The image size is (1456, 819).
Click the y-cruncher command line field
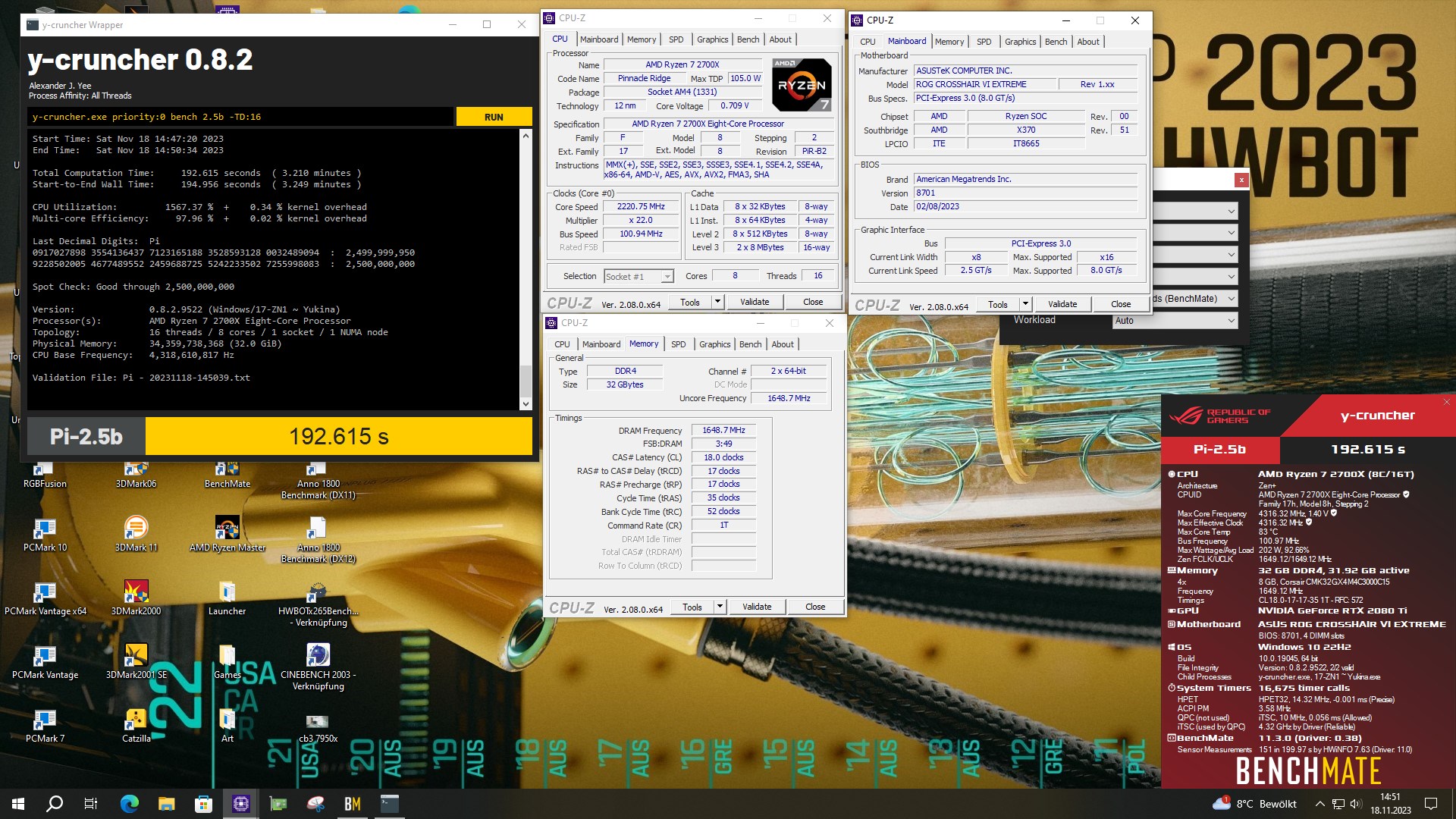pos(241,117)
